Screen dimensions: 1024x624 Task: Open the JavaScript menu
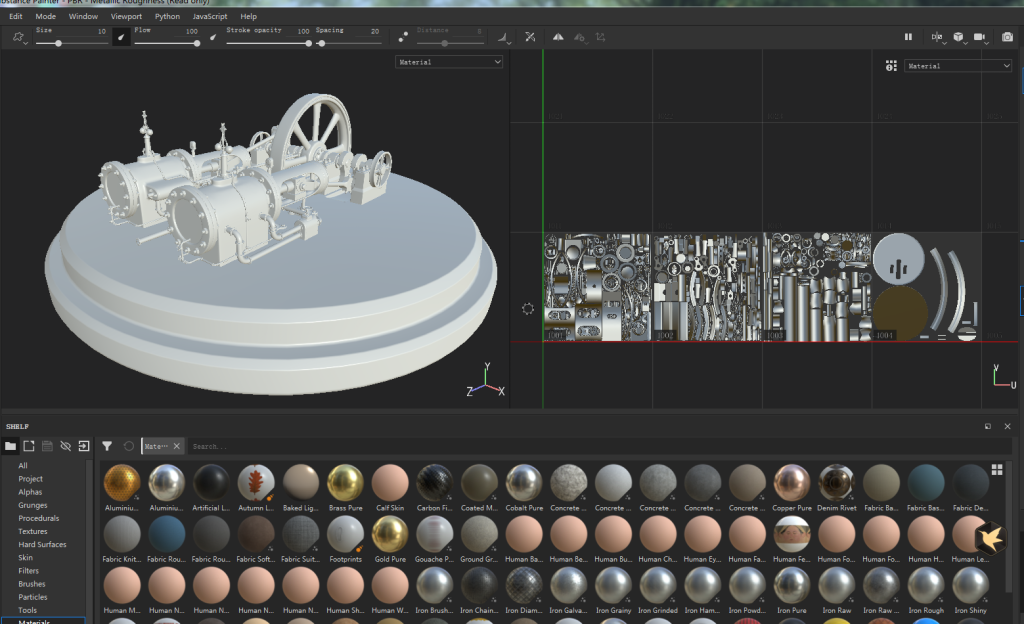pyautogui.click(x=210, y=16)
